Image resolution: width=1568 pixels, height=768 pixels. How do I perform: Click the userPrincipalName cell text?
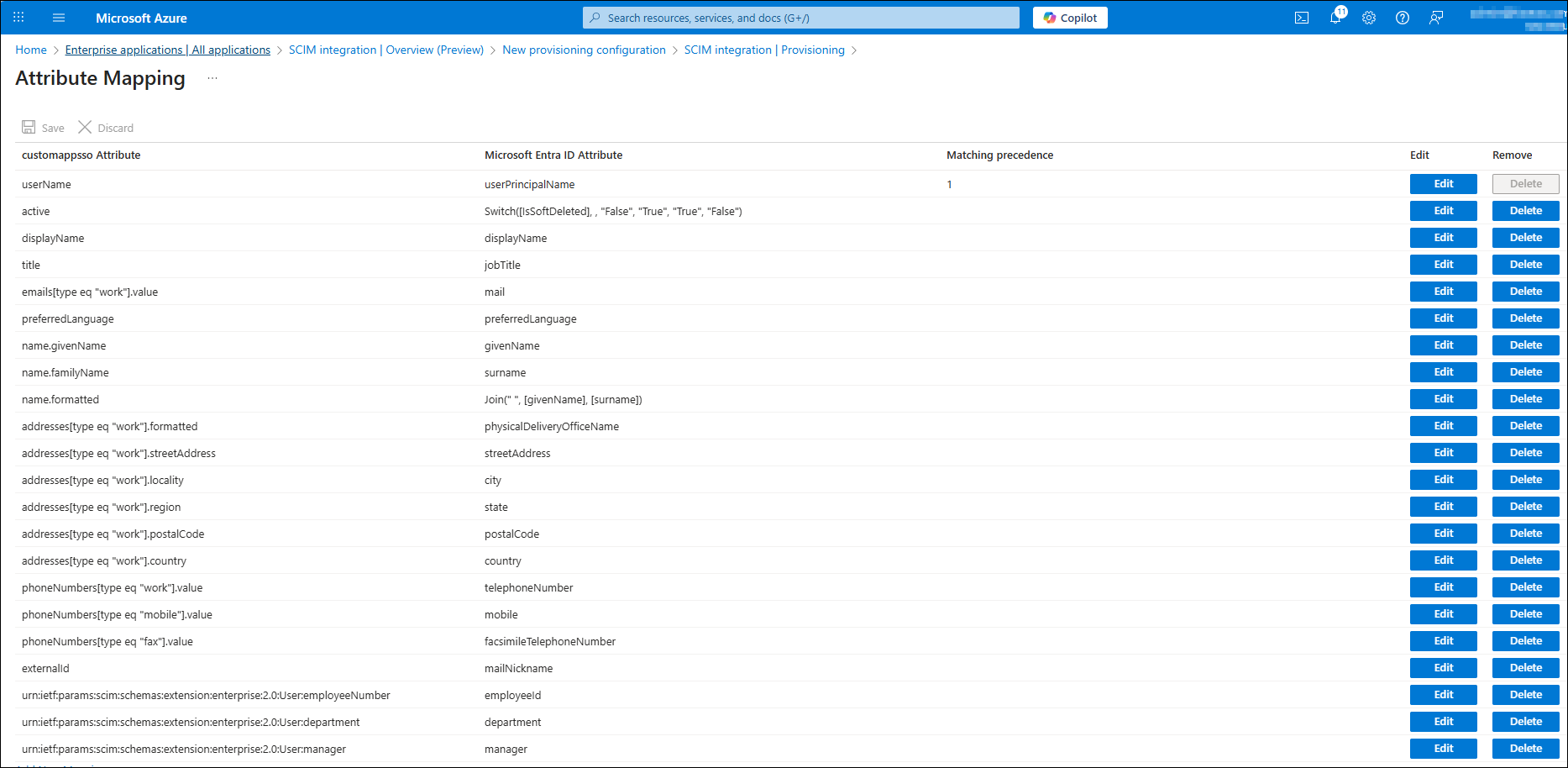(529, 185)
